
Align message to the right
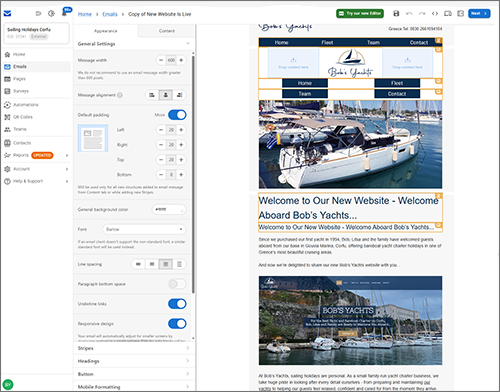(x=179, y=95)
